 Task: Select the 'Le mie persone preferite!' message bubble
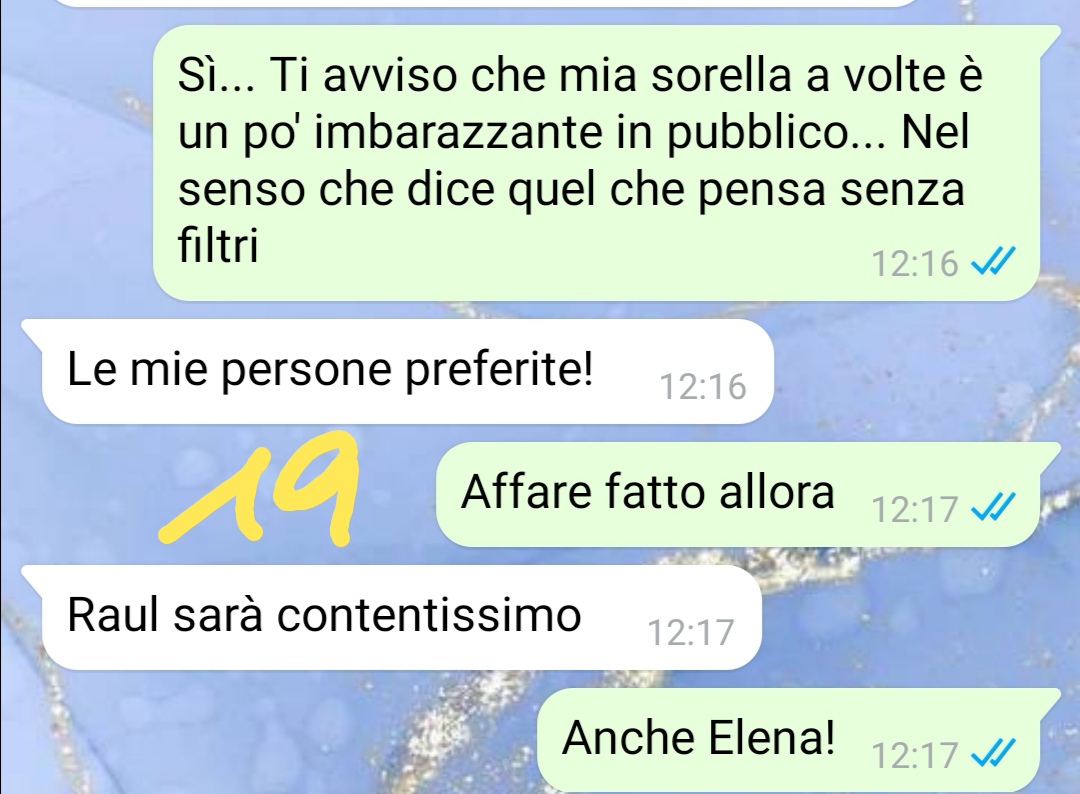click(407, 372)
